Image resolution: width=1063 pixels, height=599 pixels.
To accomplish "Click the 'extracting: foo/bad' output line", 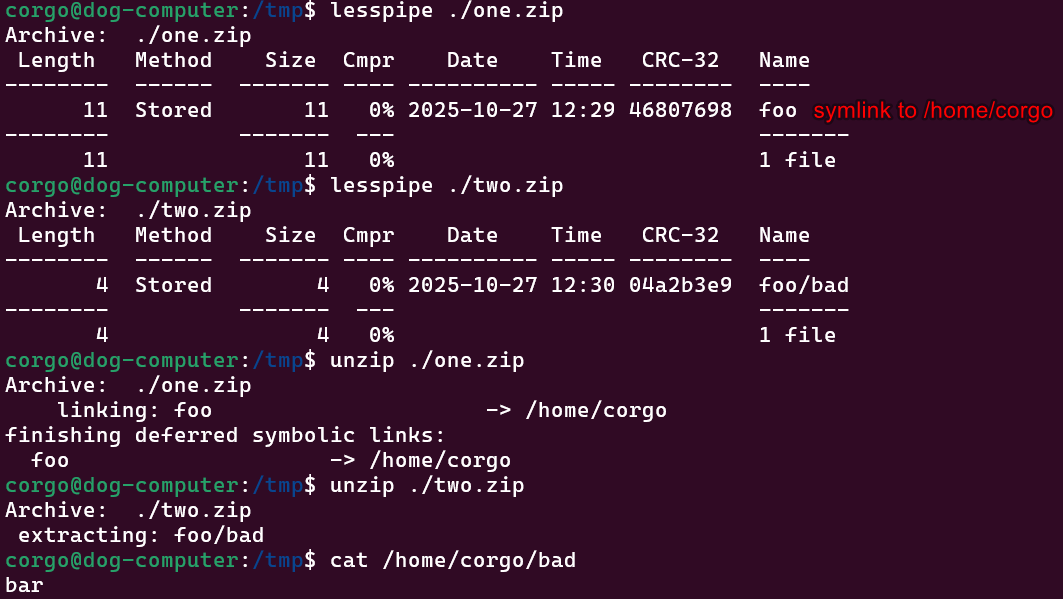I will 141,535.
